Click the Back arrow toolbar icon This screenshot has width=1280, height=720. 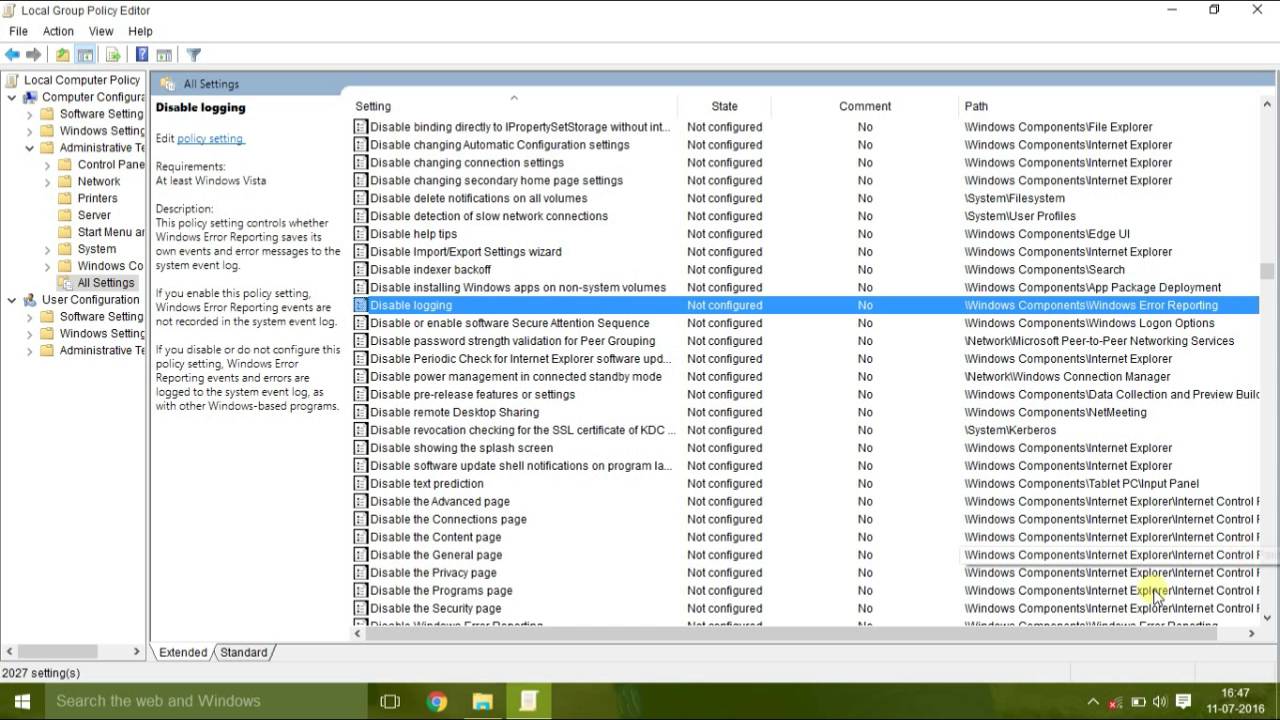12,55
